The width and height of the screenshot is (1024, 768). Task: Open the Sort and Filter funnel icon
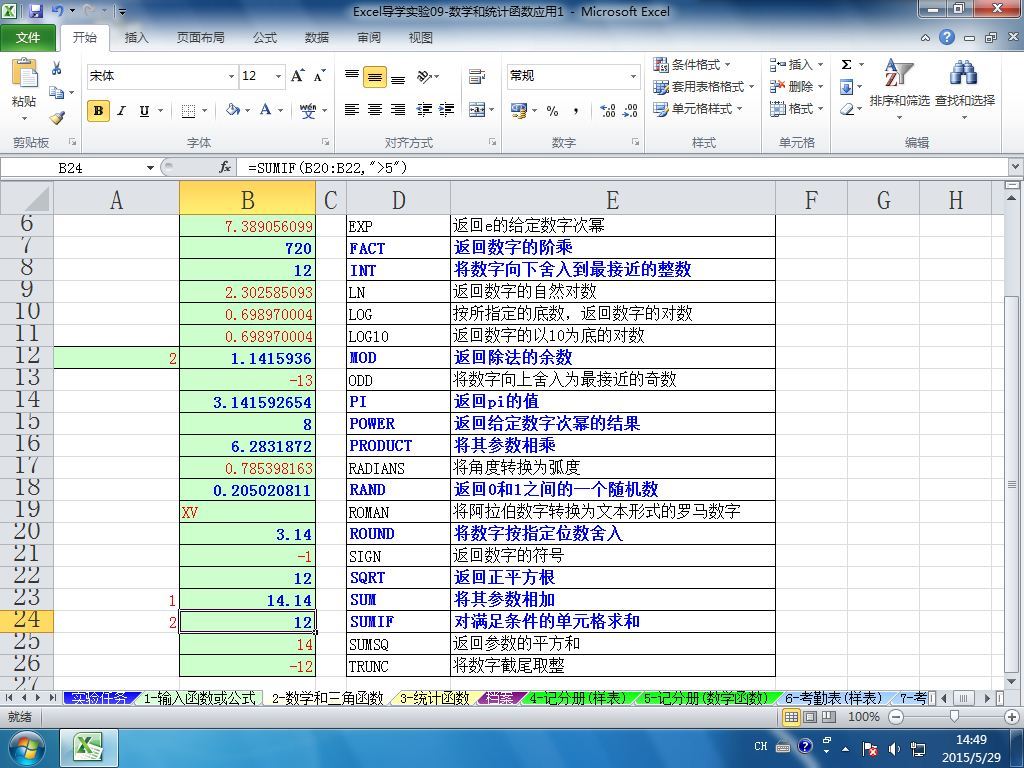[899, 72]
